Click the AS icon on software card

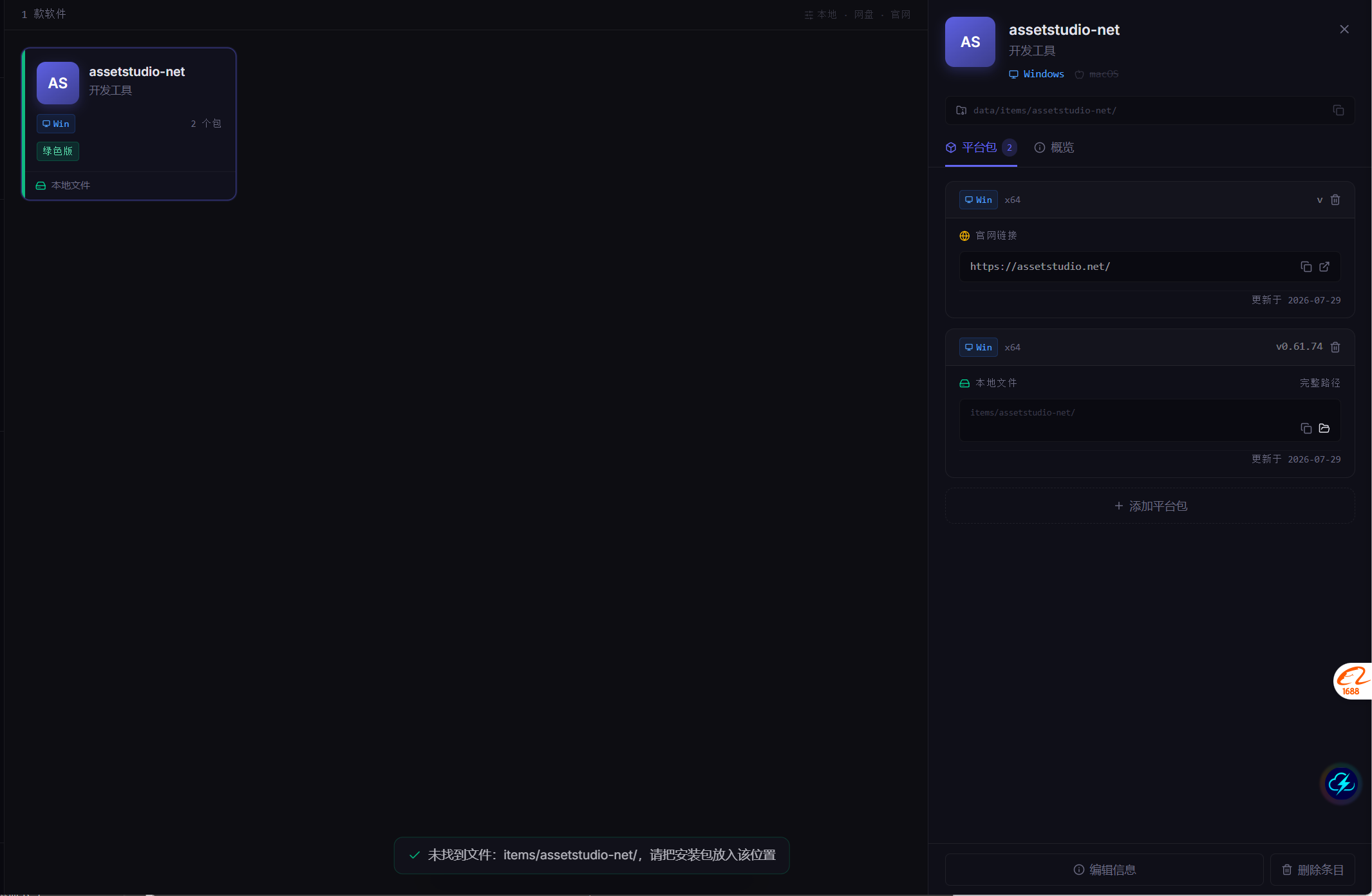pos(58,83)
